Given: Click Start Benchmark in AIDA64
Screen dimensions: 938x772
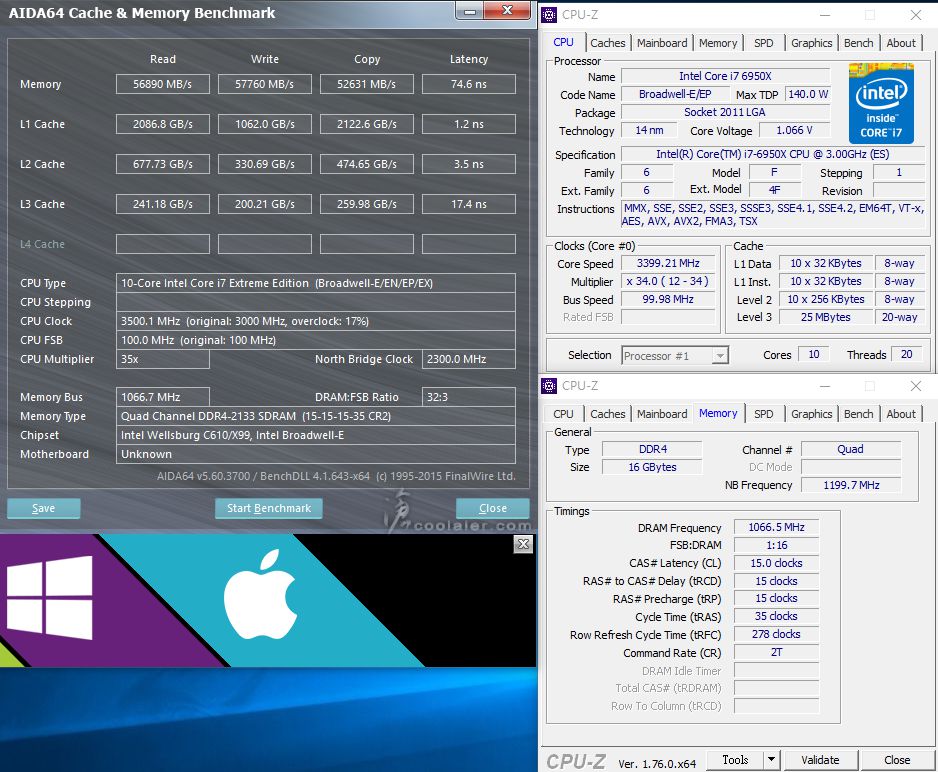Looking at the screenshot, I should 269,508.
